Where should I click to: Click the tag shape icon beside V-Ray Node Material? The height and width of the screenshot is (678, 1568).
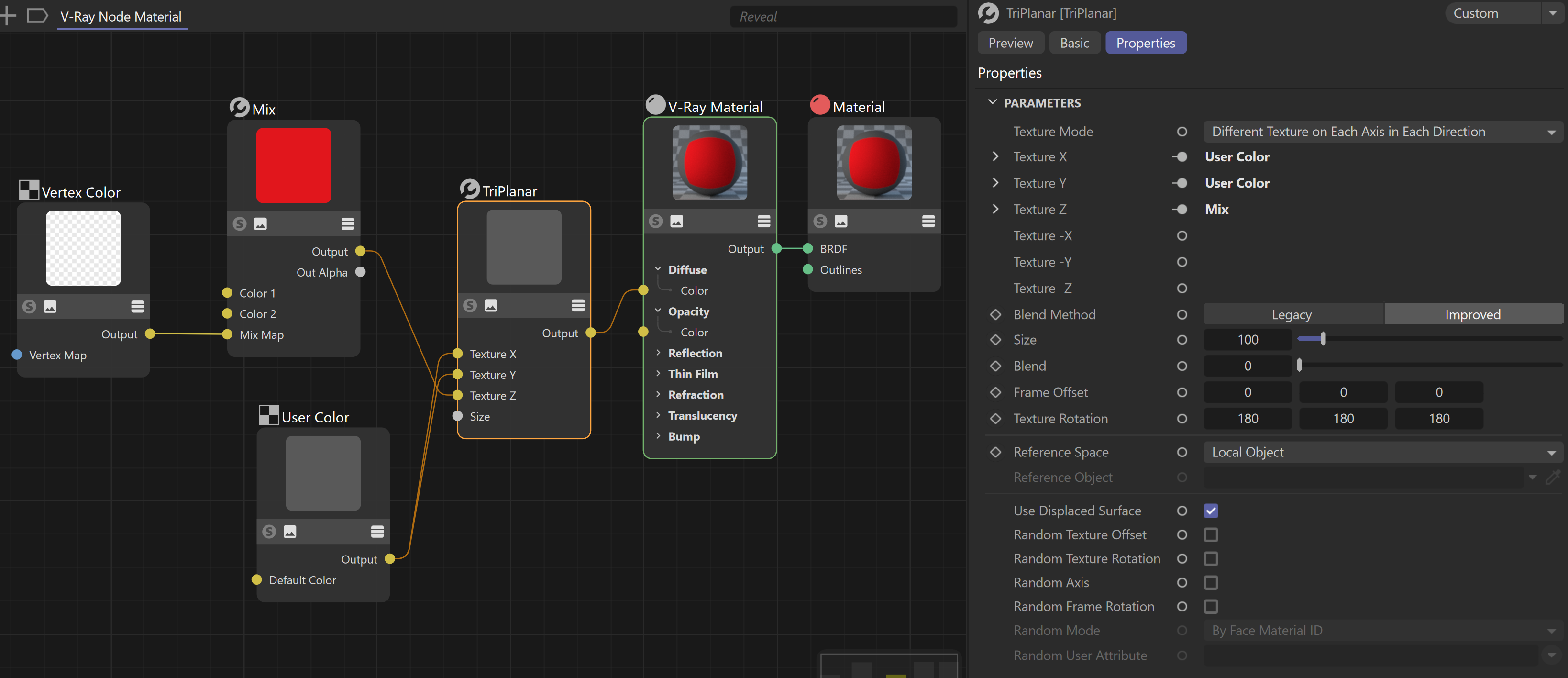tap(37, 16)
